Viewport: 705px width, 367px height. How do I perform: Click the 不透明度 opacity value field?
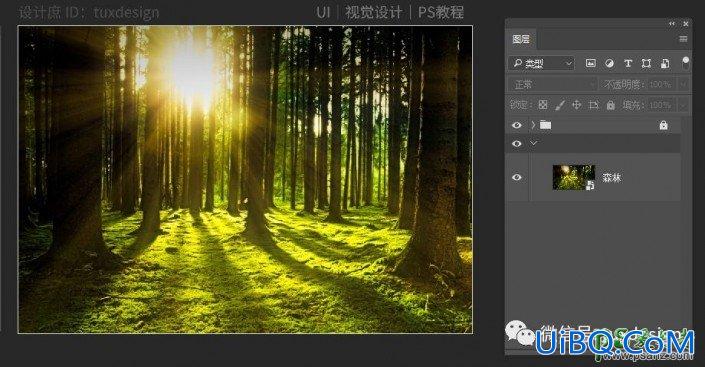(x=659, y=84)
